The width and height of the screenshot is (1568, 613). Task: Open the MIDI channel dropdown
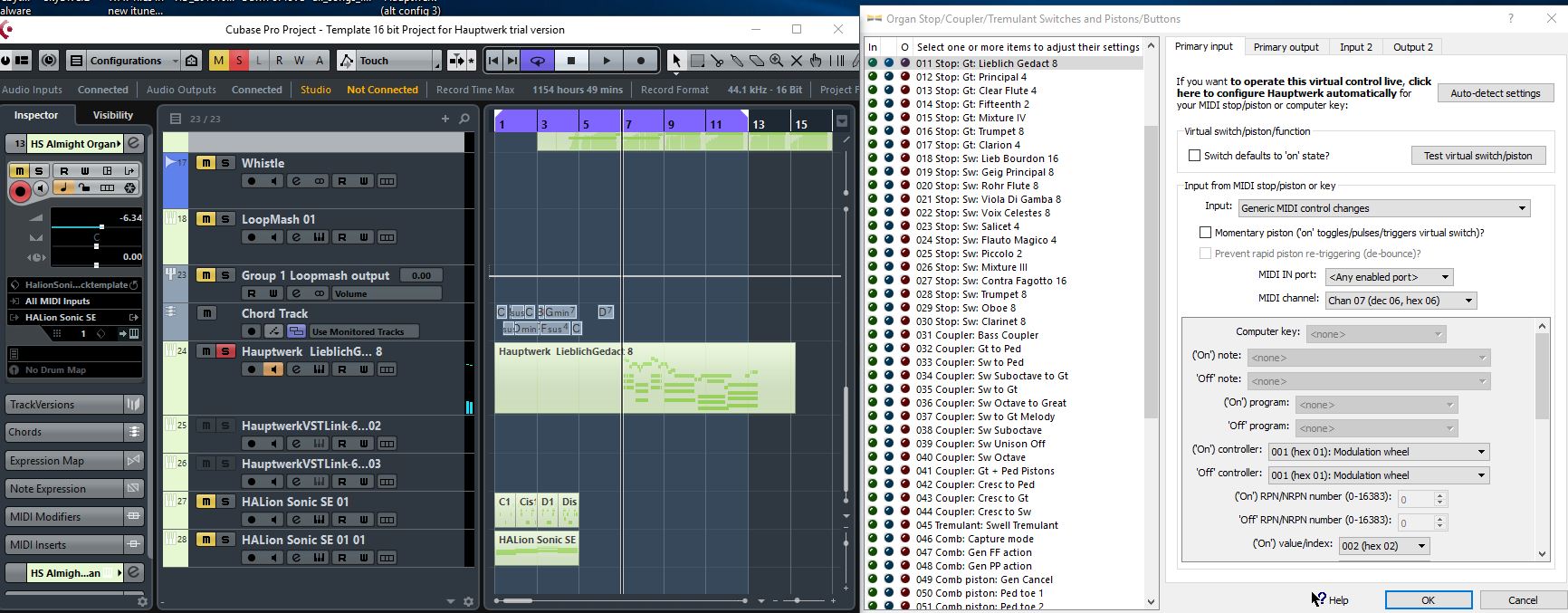(1401, 301)
